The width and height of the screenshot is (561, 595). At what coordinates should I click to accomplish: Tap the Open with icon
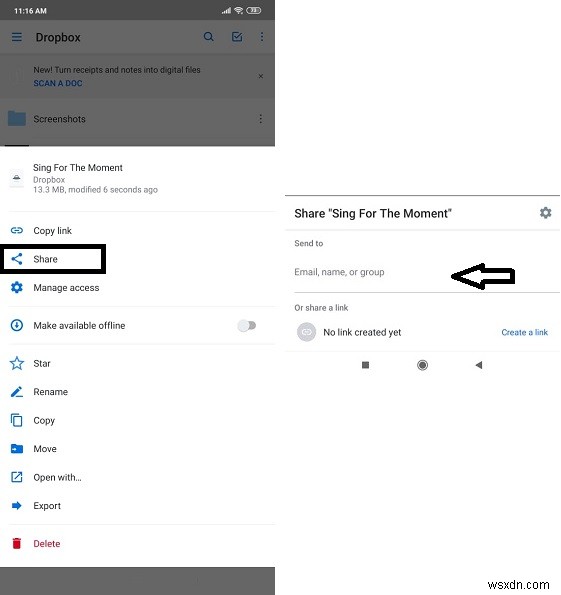point(17,477)
